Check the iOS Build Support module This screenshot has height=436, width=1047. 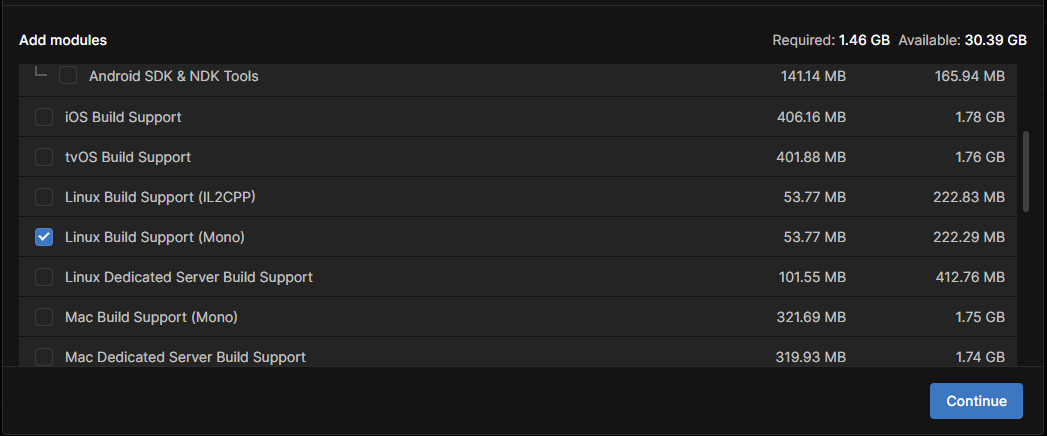[x=44, y=117]
